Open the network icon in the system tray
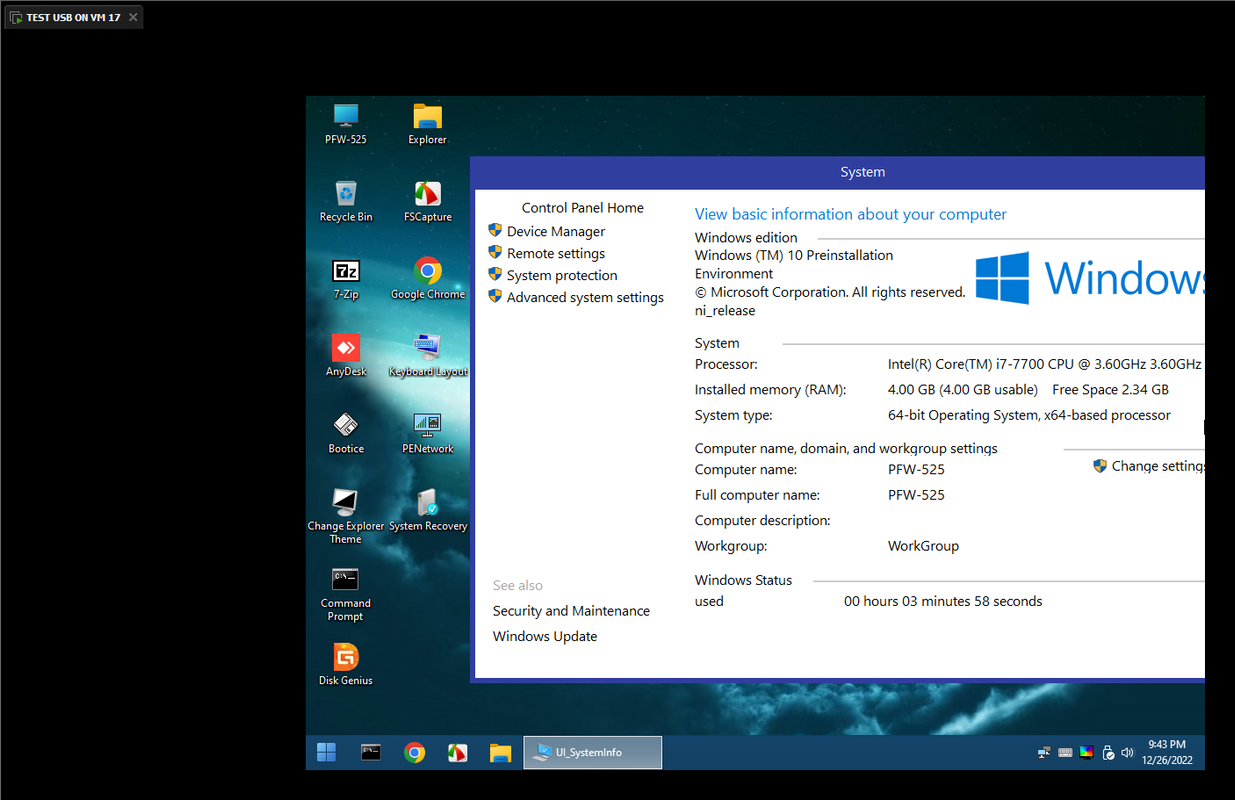Viewport: 1235px width, 800px height. pos(1044,753)
